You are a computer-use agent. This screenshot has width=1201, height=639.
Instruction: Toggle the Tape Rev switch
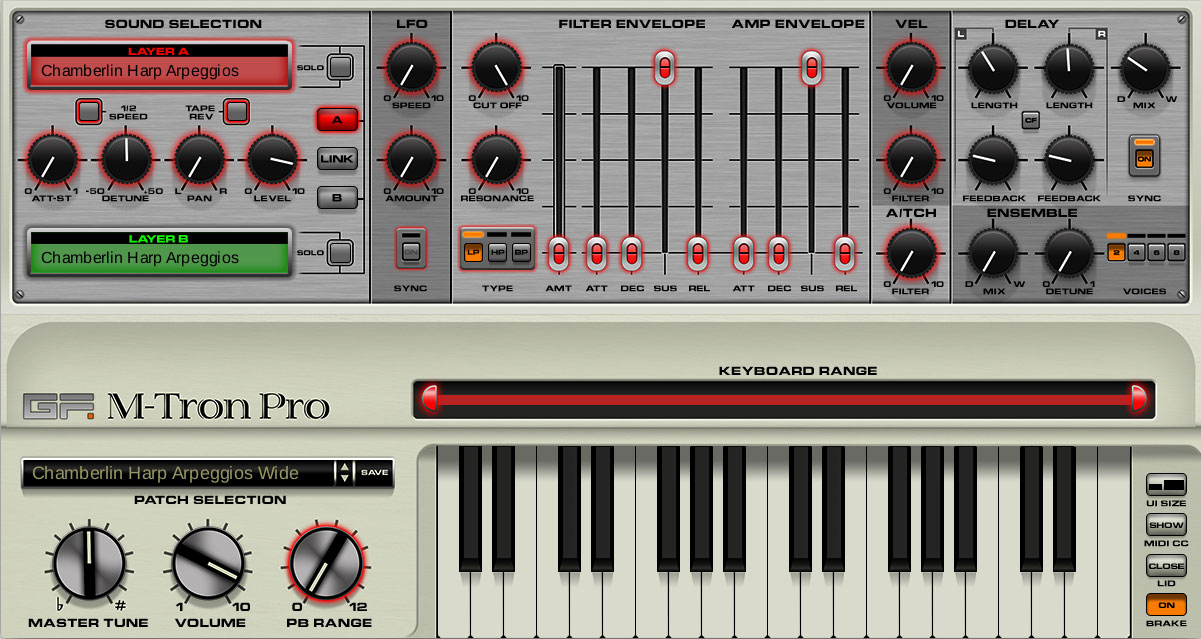pyautogui.click(x=236, y=110)
